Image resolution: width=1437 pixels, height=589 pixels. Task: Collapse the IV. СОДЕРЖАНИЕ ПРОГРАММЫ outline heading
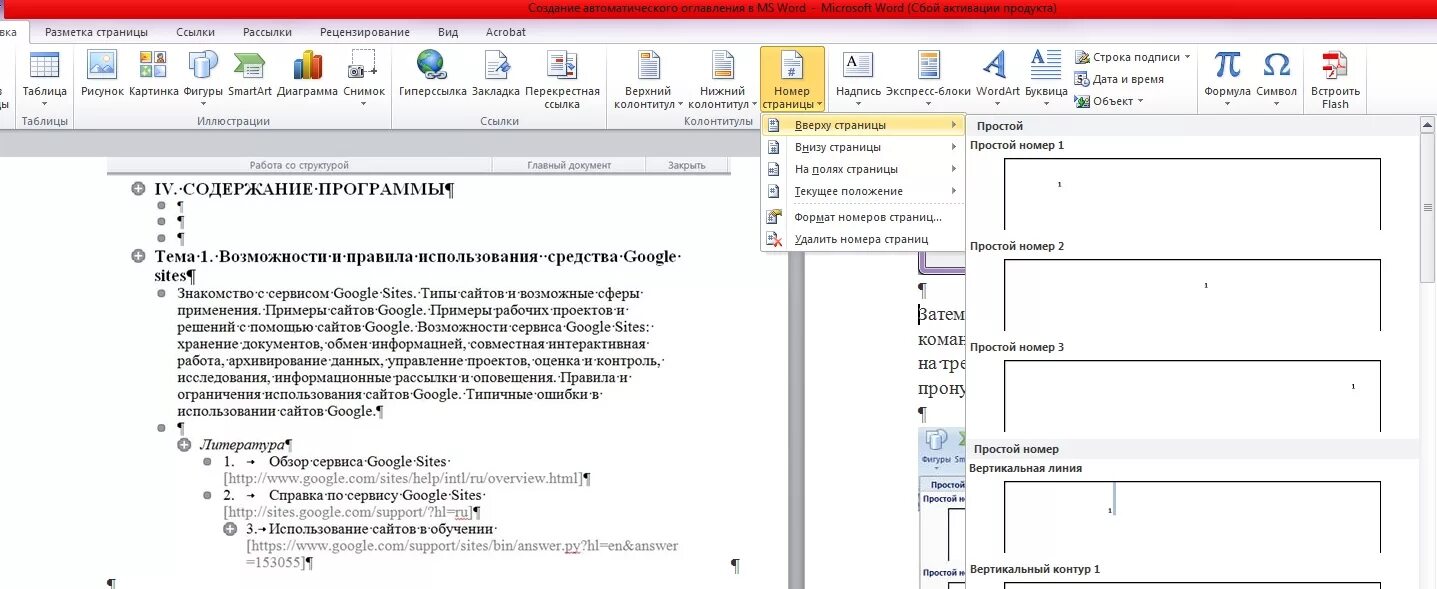pyautogui.click(x=139, y=189)
